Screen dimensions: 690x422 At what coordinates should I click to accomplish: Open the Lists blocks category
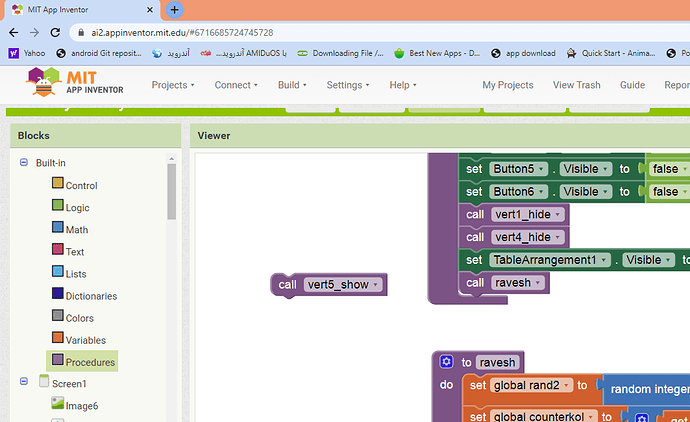tap(75, 273)
